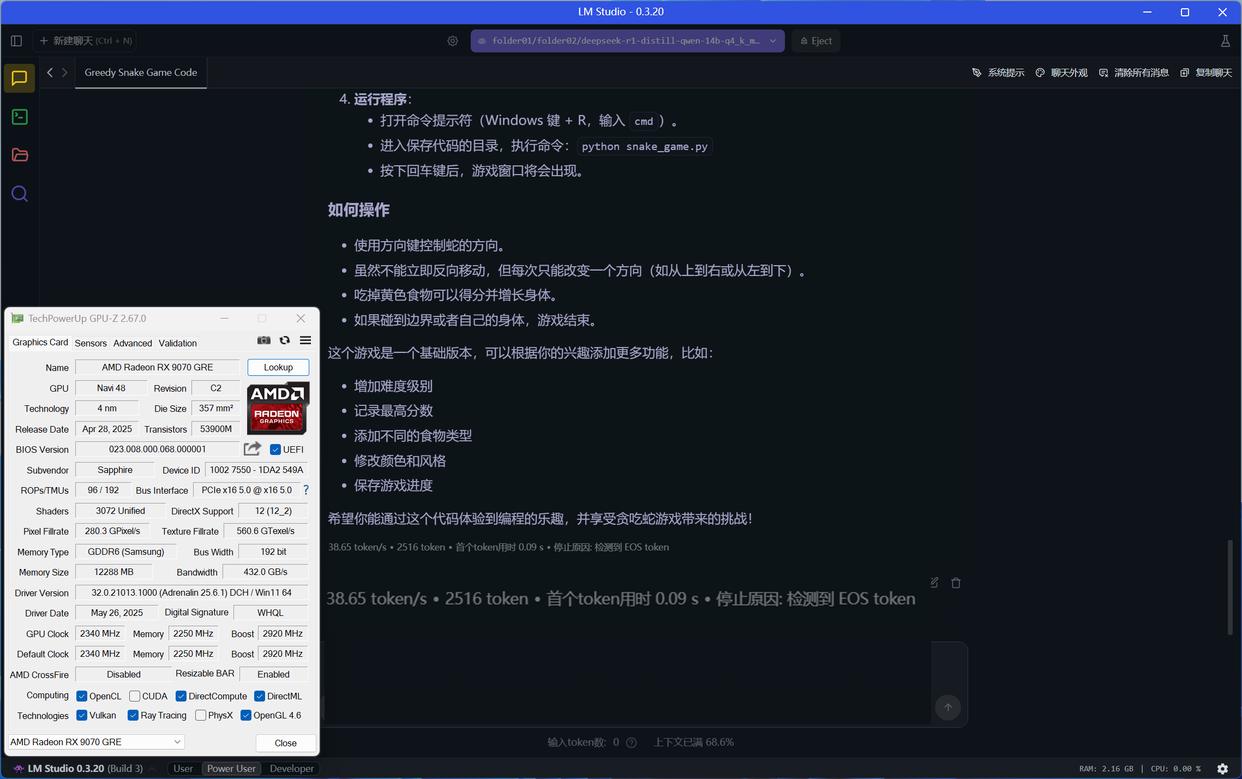Image resolution: width=1242 pixels, height=779 pixels.
Task: Go forward with the right arrow
Action: point(65,72)
